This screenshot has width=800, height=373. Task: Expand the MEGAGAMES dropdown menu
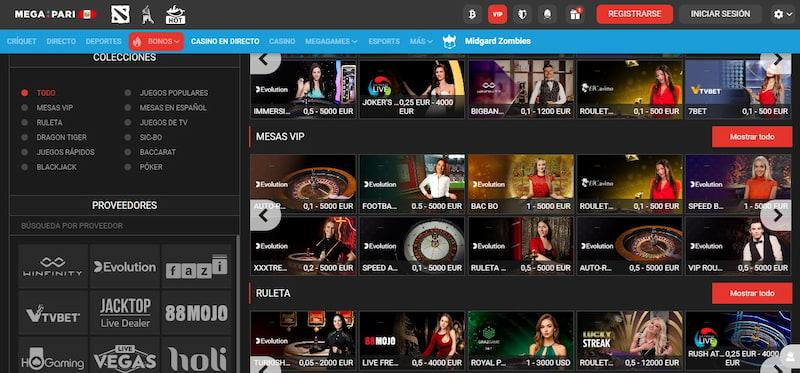[331, 41]
